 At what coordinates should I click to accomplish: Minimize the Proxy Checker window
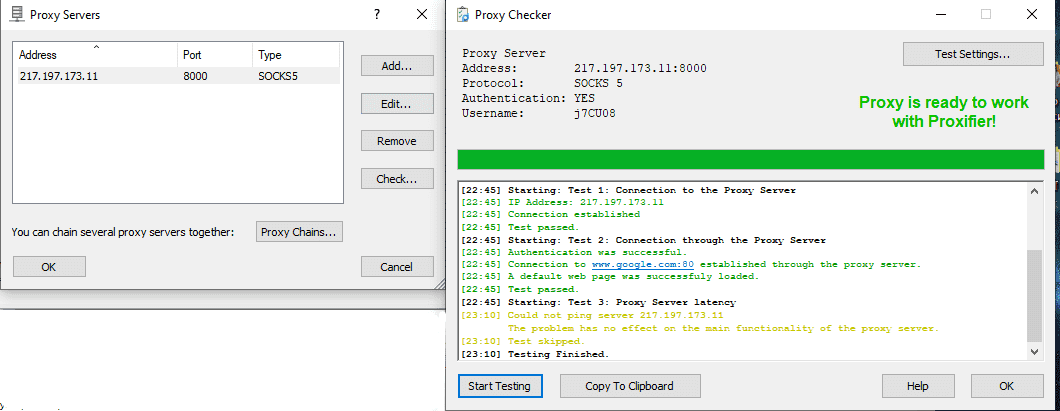click(940, 15)
